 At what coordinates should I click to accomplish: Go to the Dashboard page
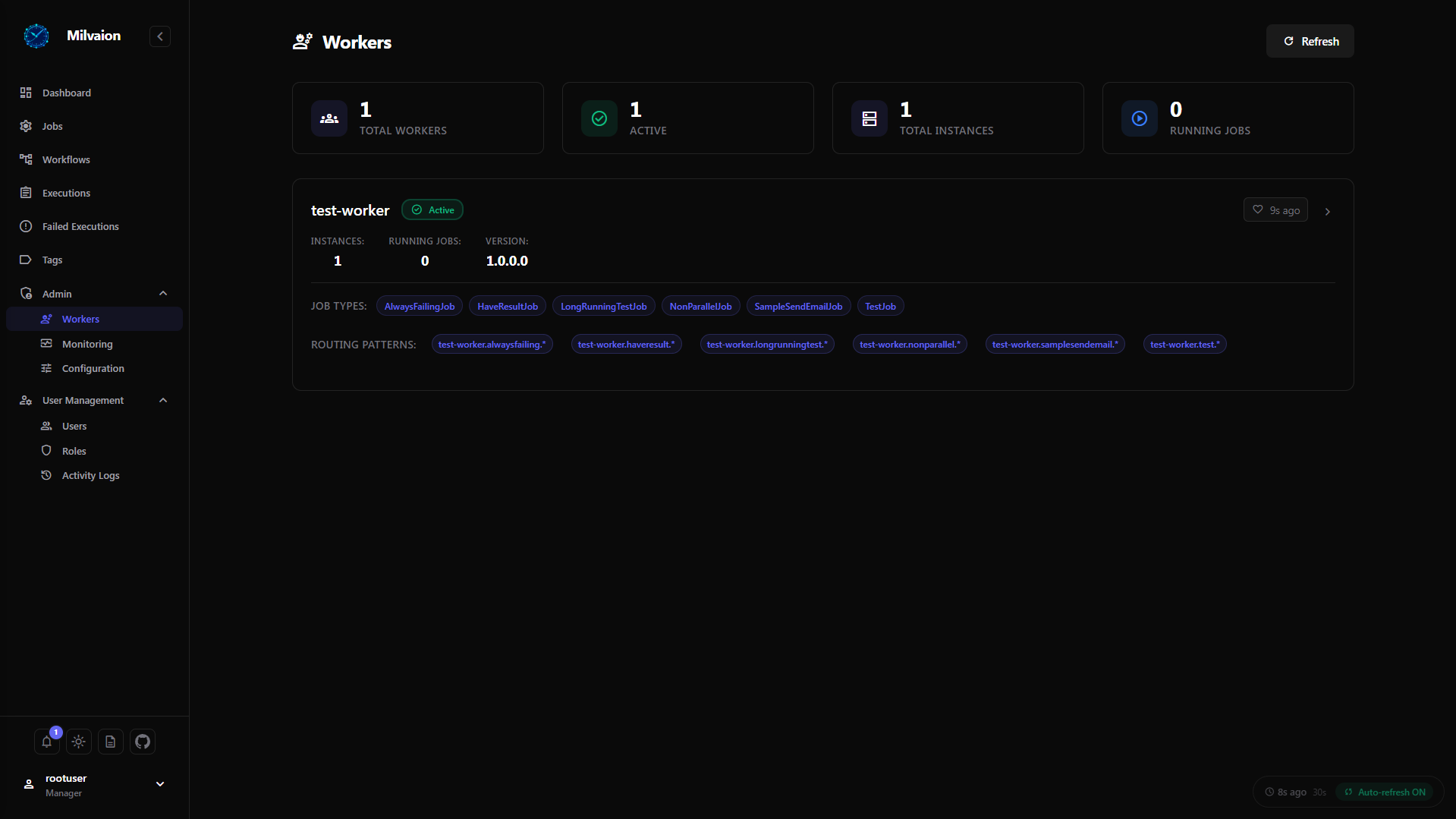pyautogui.click(x=67, y=93)
